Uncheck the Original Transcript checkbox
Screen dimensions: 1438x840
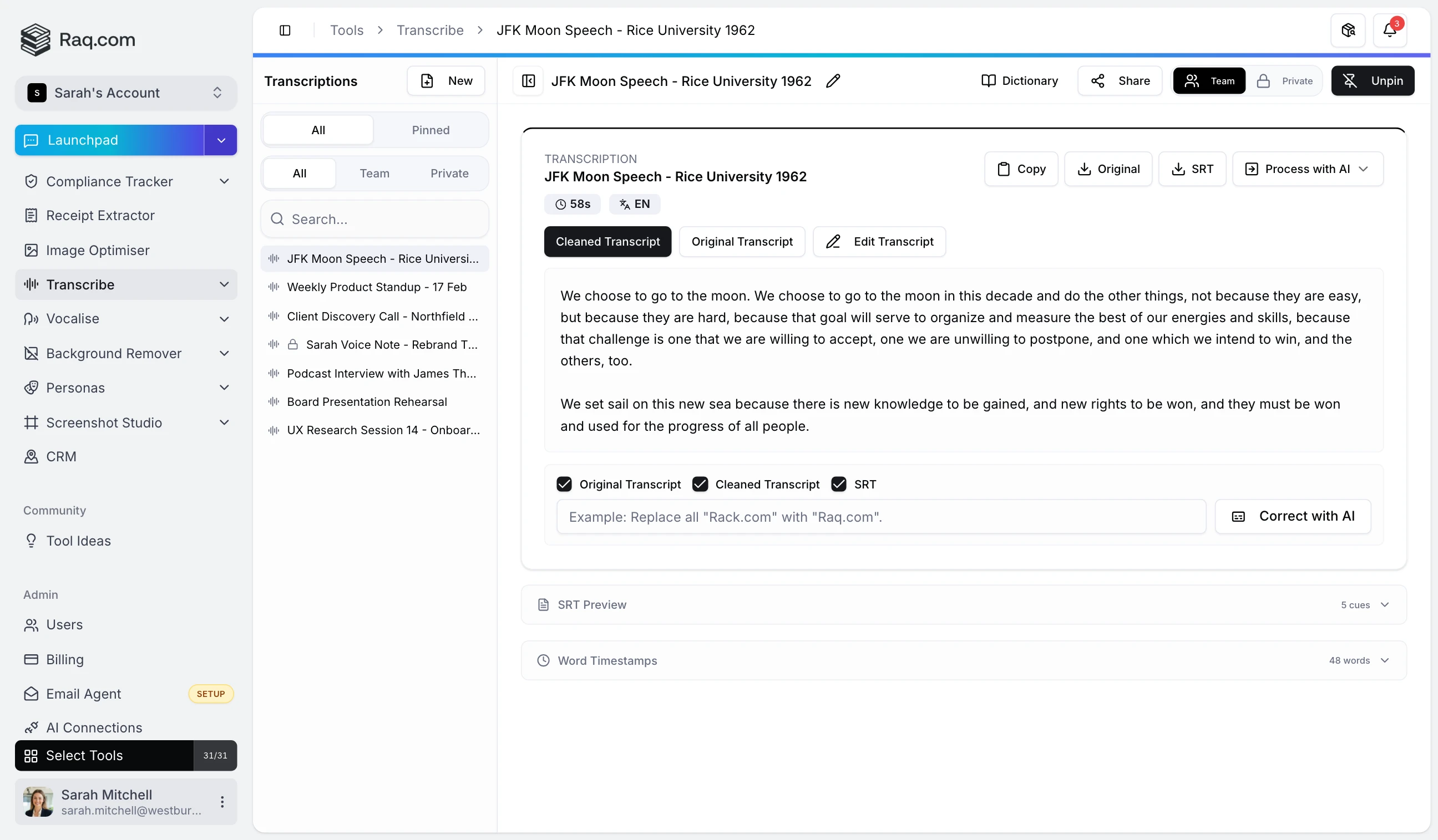pyautogui.click(x=564, y=483)
